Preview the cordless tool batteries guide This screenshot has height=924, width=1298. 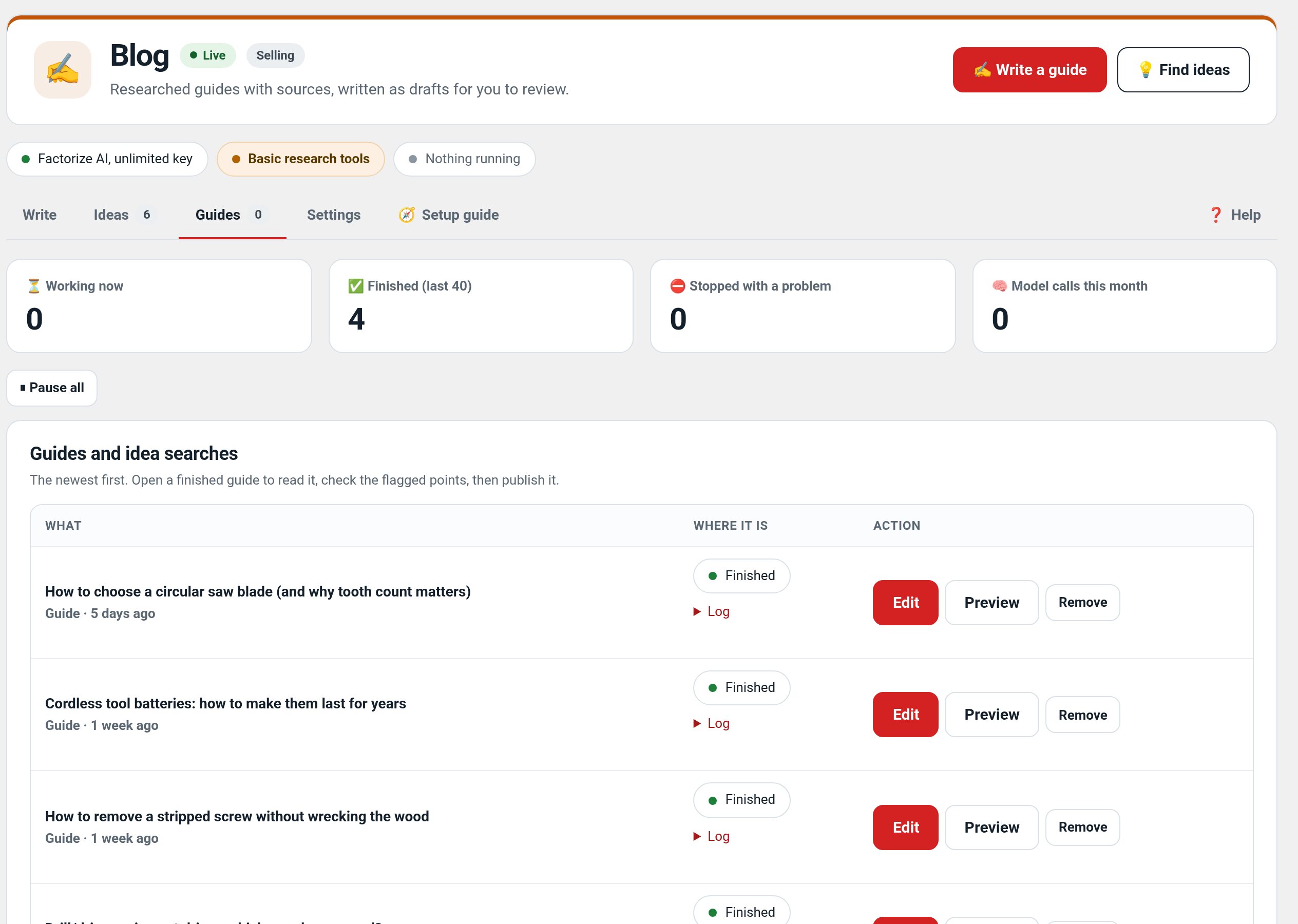tap(991, 715)
